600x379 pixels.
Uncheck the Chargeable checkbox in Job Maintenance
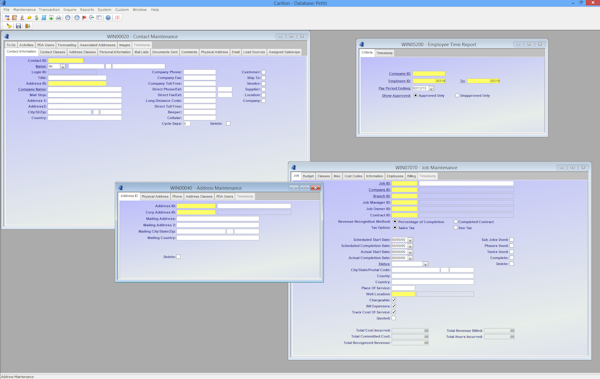click(x=394, y=300)
